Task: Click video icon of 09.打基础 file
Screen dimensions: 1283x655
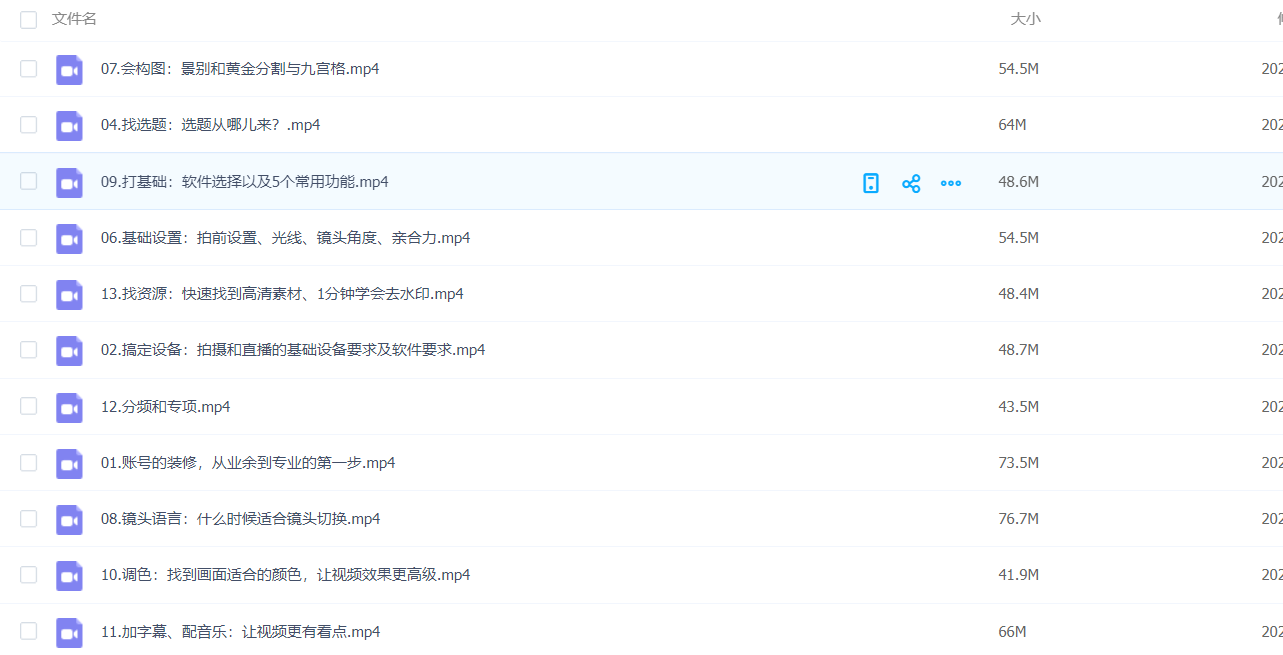Action: pyautogui.click(x=69, y=183)
